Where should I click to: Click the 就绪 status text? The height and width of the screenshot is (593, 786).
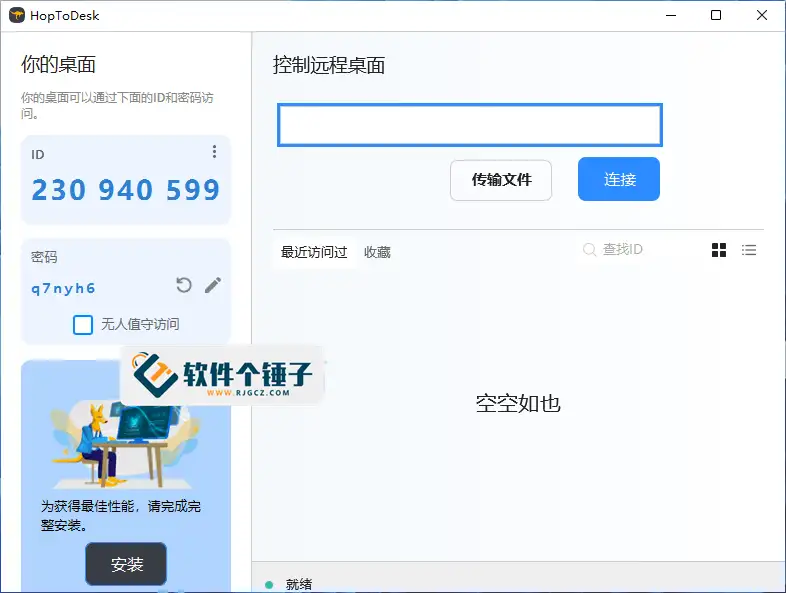(299, 584)
